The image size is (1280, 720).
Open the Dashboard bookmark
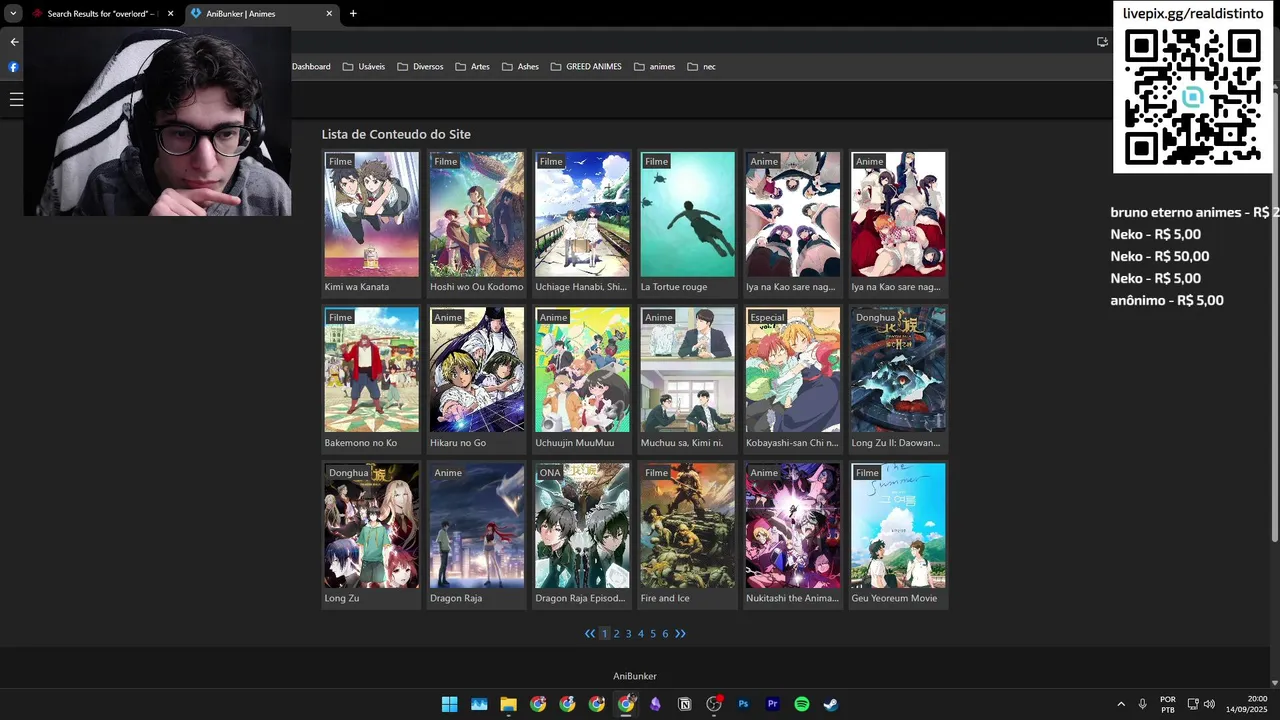point(311,67)
